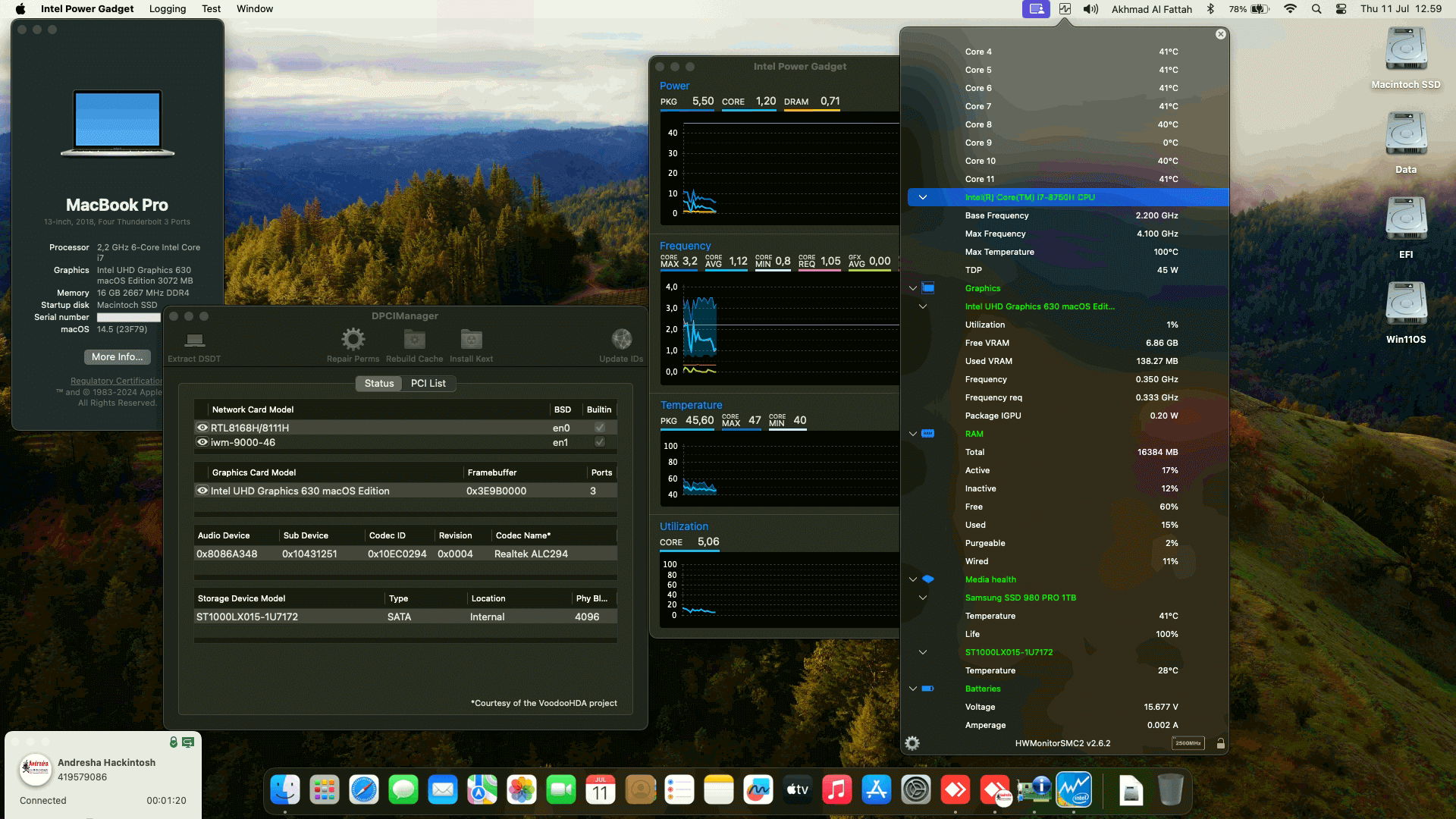The height and width of the screenshot is (819, 1456).
Task: Select the Repair Perms gear icon
Action: tap(352, 340)
